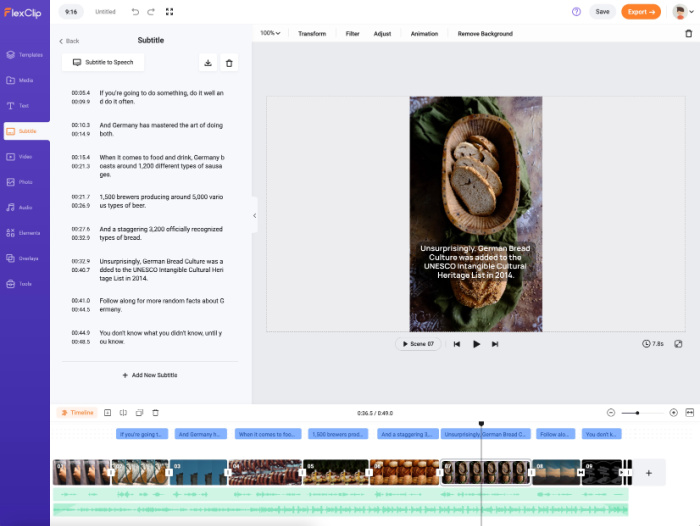The width and height of the screenshot is (700, 526).
Task: Open the Elements sidebar panel
Action: (x=24, y=233)
